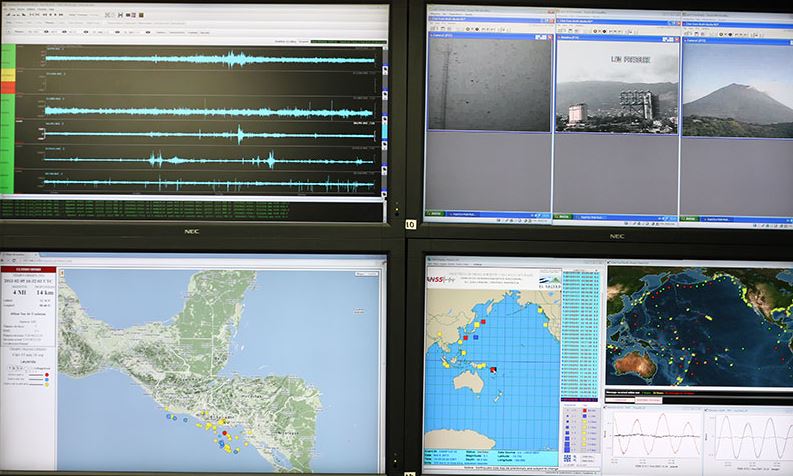Click the El Salvador logo in the header

tap(550, 281)
